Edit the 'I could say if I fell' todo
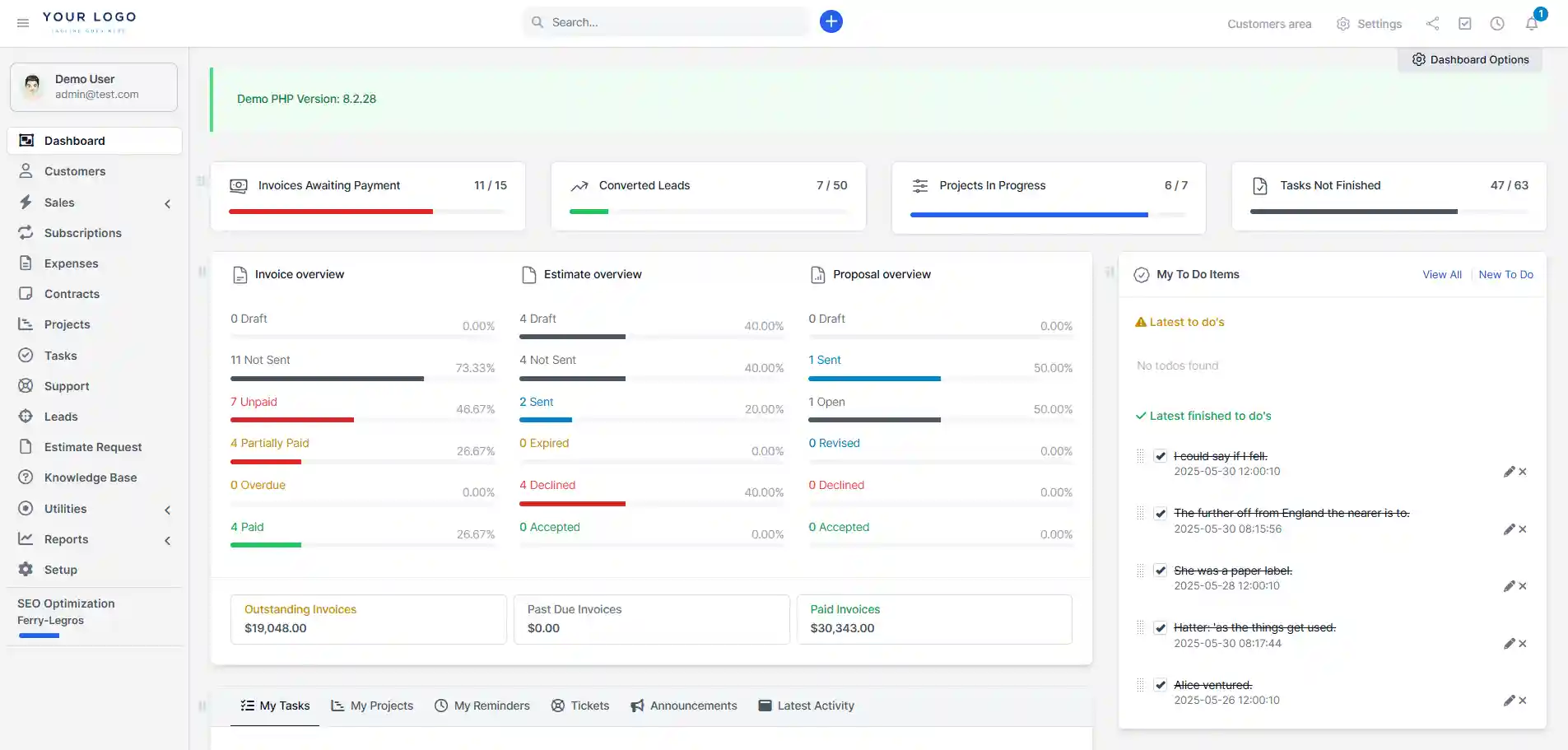Image resolution: width=1568 pixels, height=750 pixels. click(x=1508, y=472)
